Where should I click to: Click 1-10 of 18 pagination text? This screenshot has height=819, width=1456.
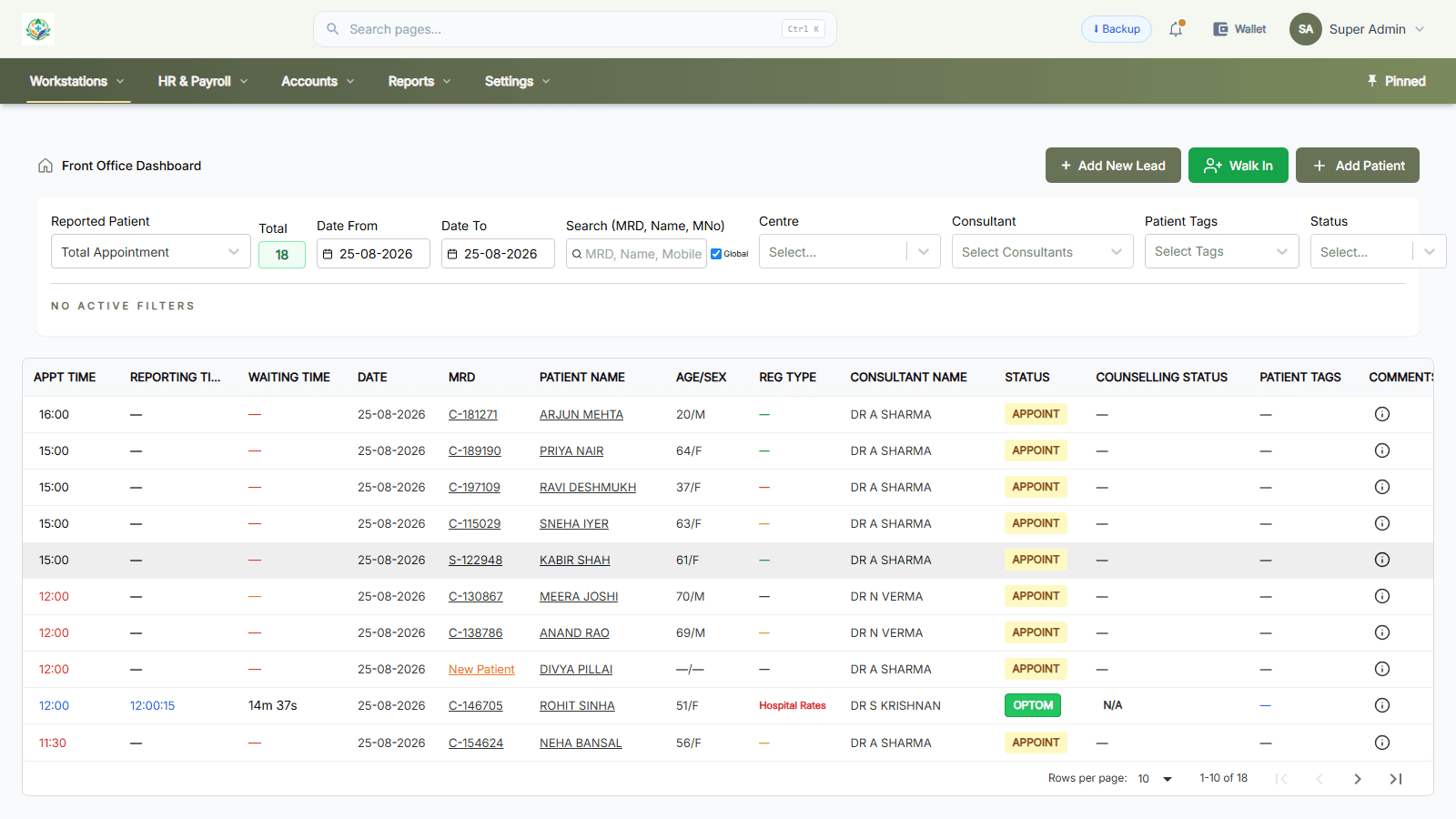(1223, 778)
